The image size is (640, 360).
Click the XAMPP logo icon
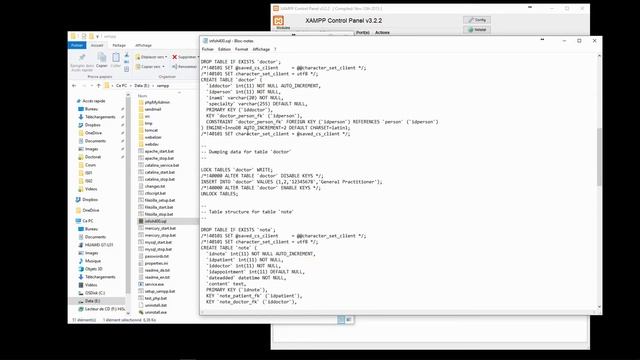tap(278, 20)
